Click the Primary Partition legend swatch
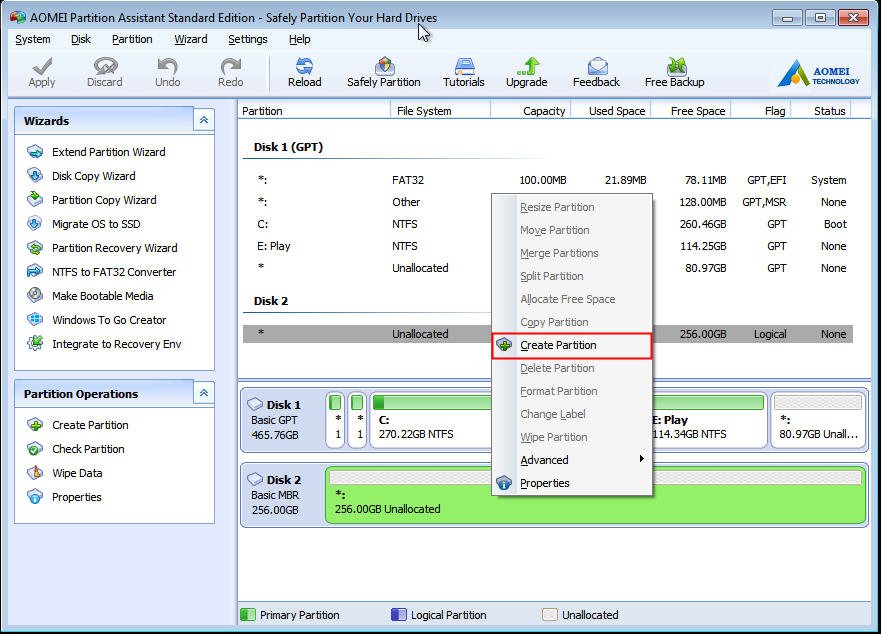 click(248, 614)
